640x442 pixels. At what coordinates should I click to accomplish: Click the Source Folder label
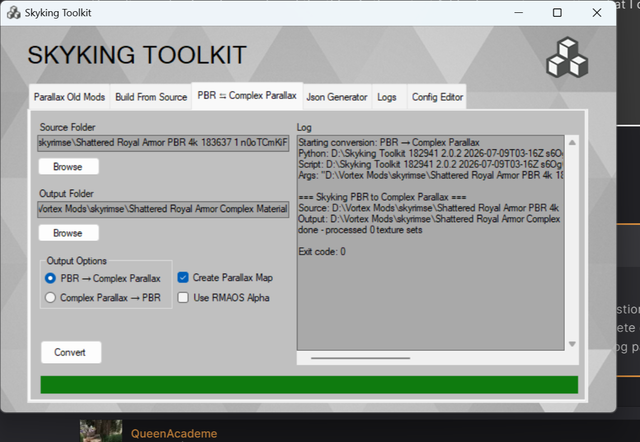68,127
